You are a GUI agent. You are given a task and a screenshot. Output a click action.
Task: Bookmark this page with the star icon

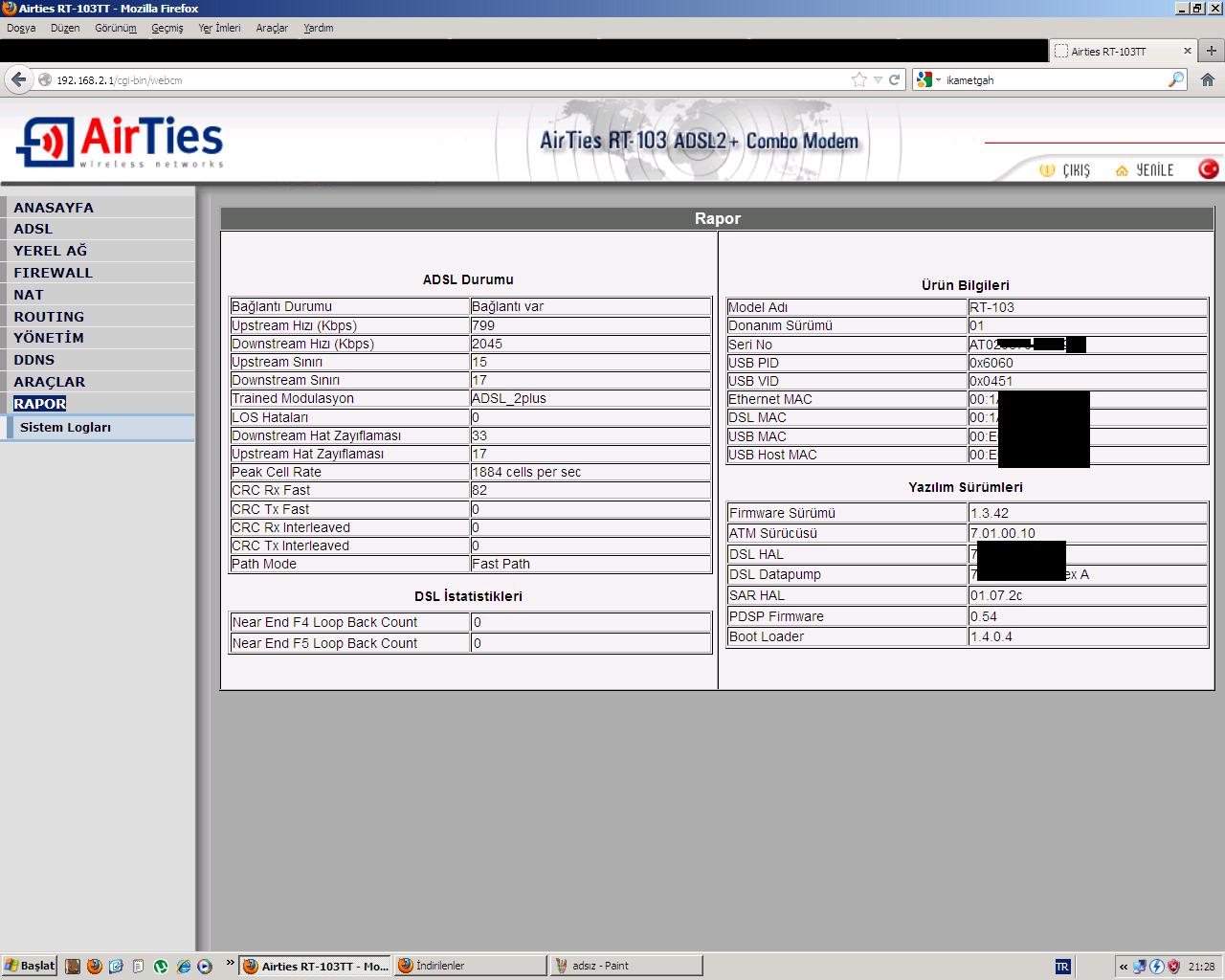point(859,79)
